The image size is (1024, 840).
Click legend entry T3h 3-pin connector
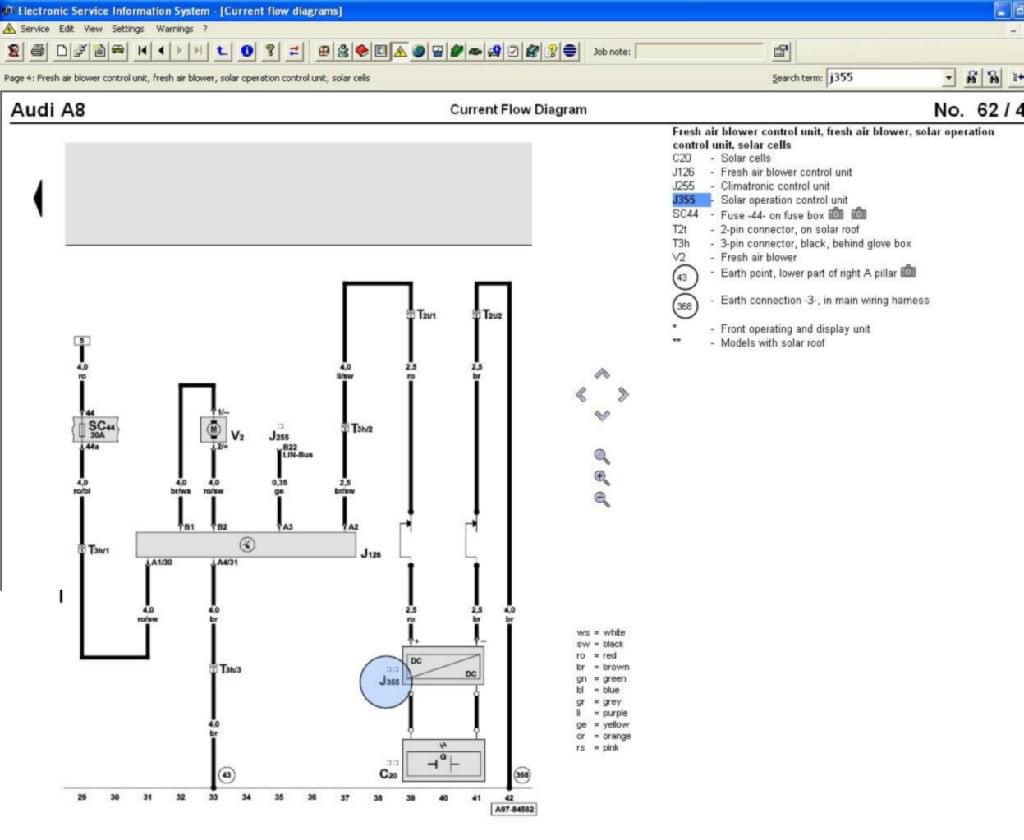pos(792,243)
